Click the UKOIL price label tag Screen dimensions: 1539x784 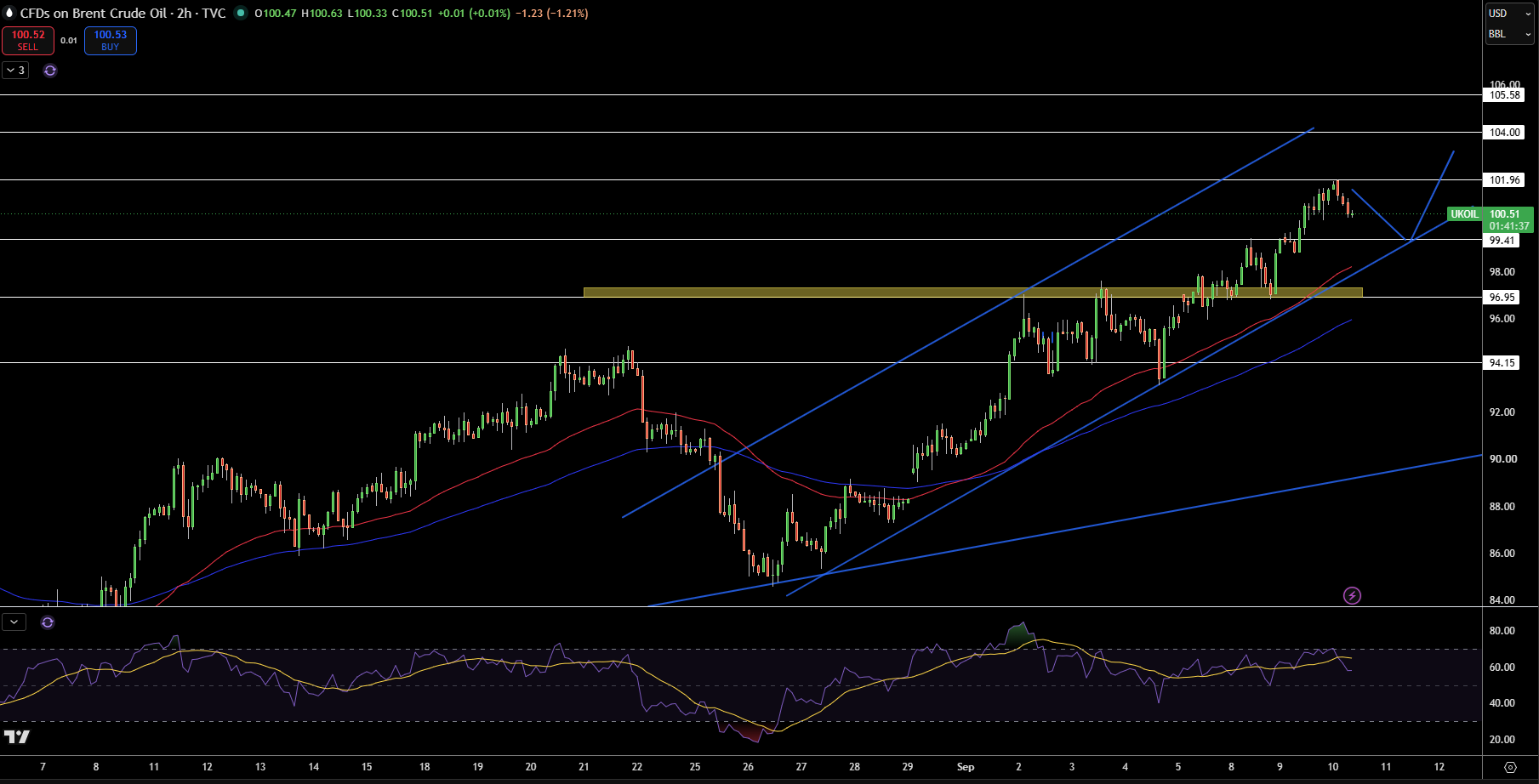pos(1464,214)
